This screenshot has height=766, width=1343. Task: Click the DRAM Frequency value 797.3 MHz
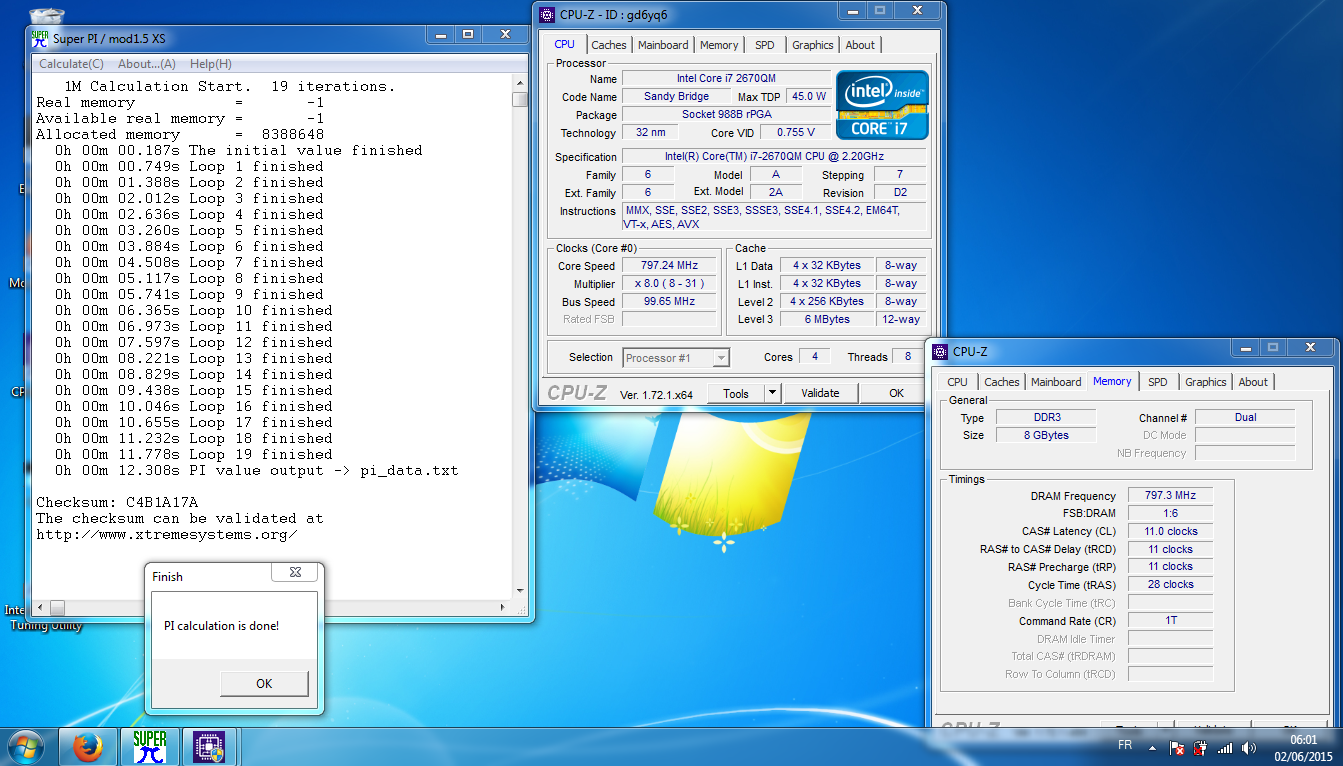coord(1170,495)
